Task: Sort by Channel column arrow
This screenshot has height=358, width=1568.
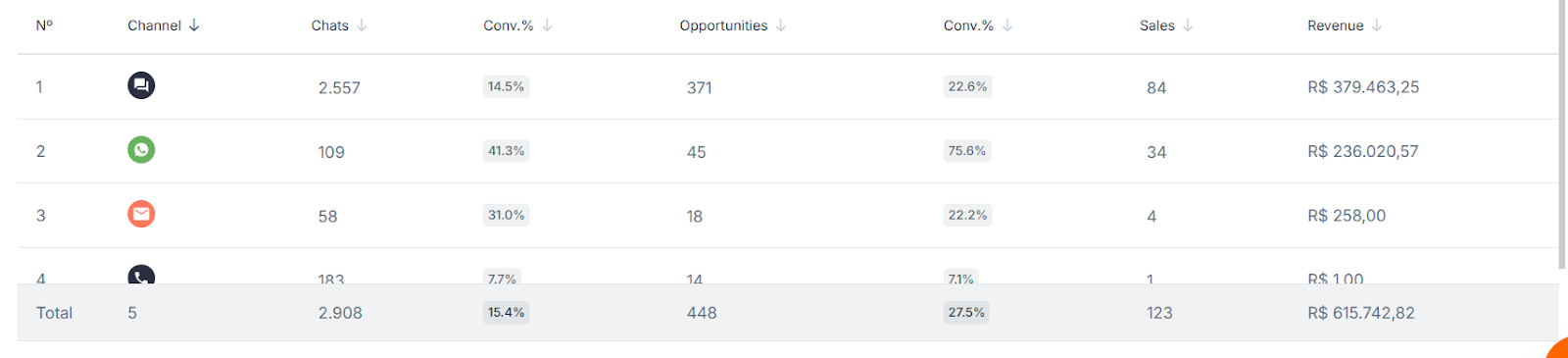Action: coord(194,26)
